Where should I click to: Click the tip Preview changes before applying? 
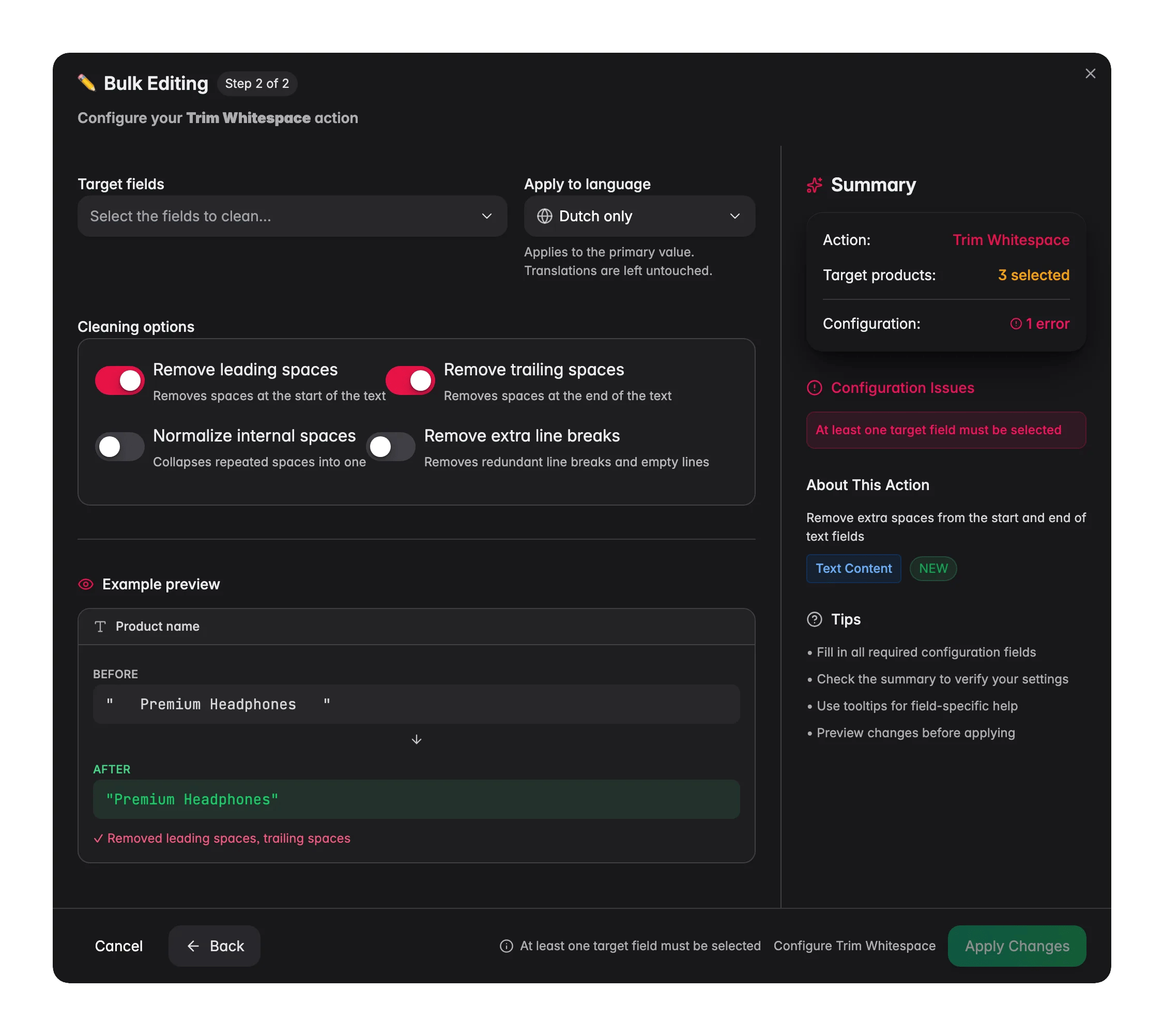click(x=916, y=733)
